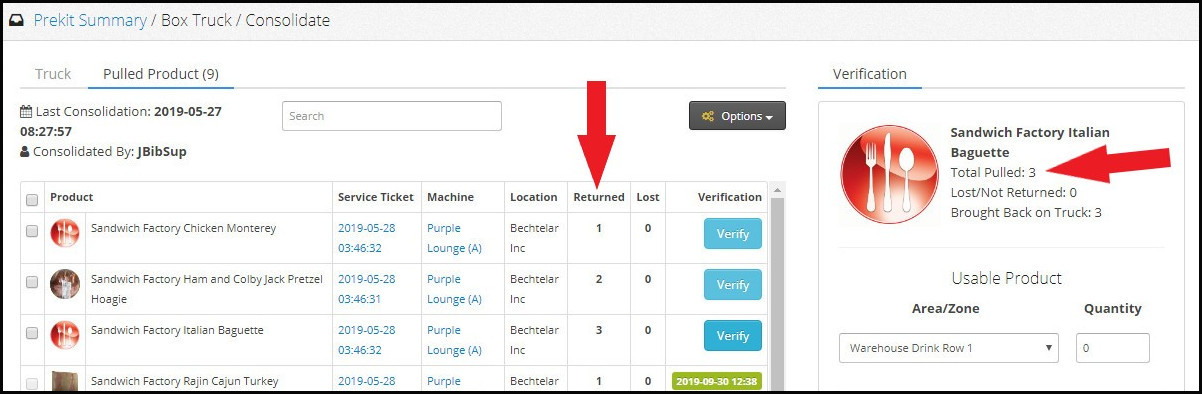Click the user icon by Consolidated By
The image size is (1202, 394).
(x=25, y=152)
